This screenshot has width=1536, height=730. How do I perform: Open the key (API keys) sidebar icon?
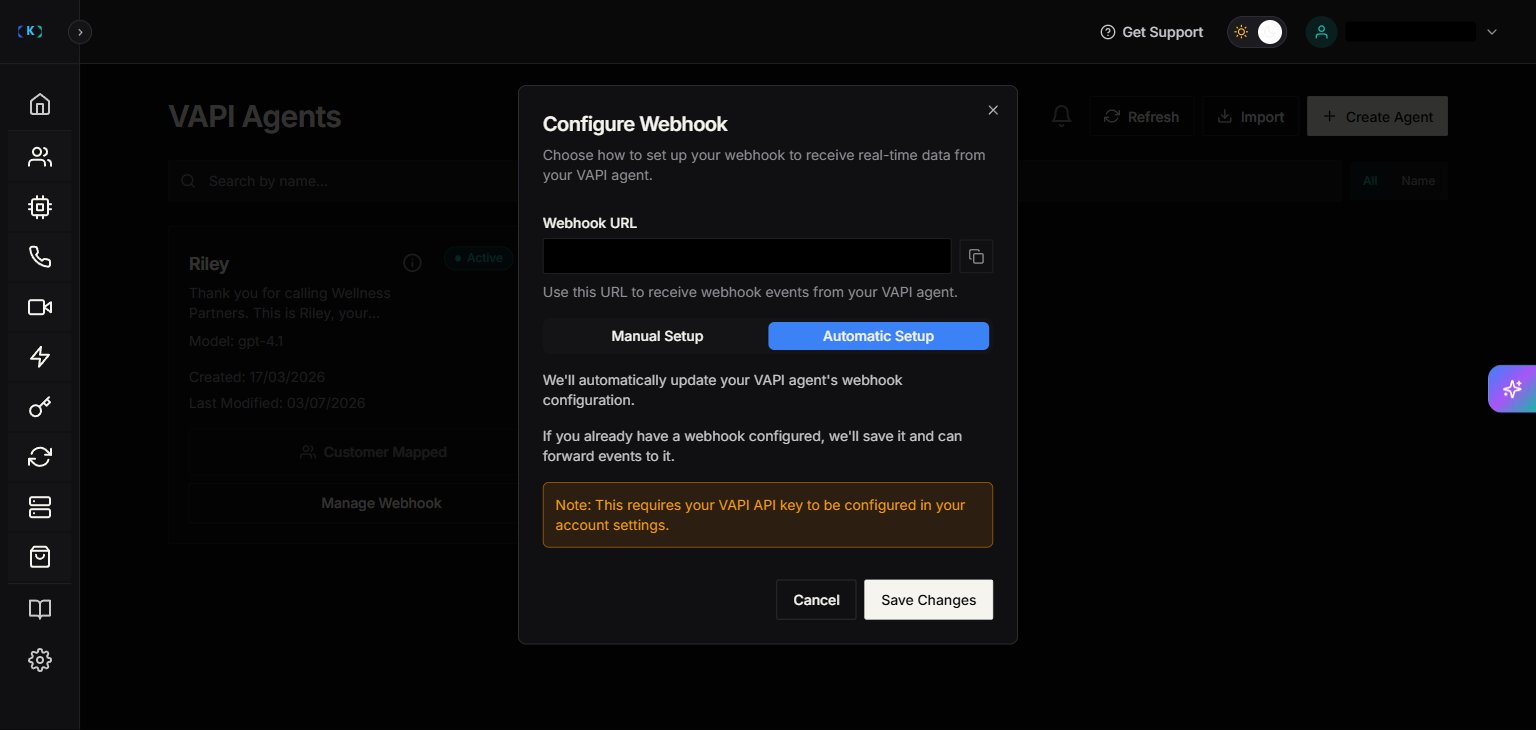(40, 407)
